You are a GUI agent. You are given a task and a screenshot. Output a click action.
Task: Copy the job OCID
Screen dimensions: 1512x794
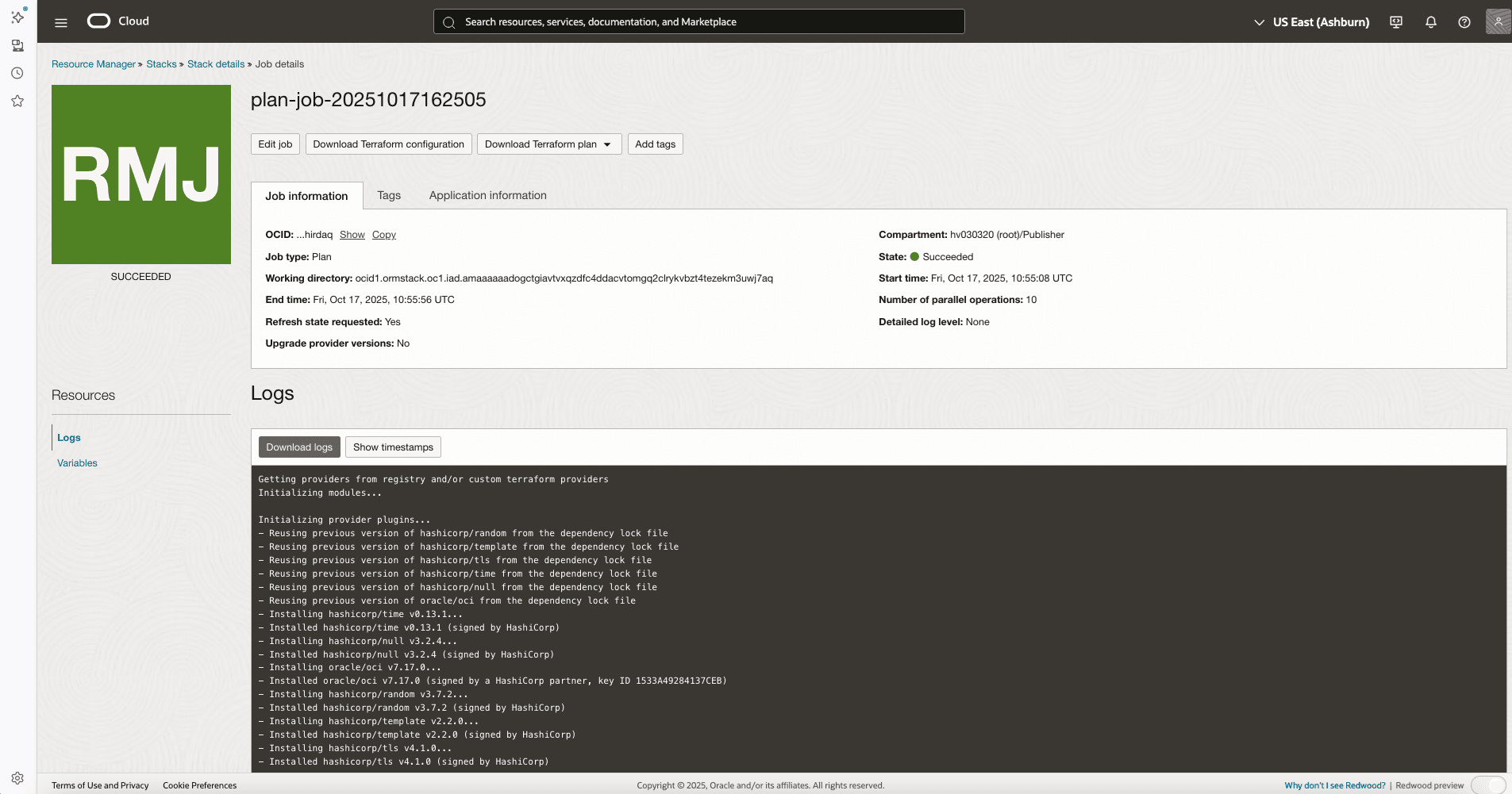383,234
